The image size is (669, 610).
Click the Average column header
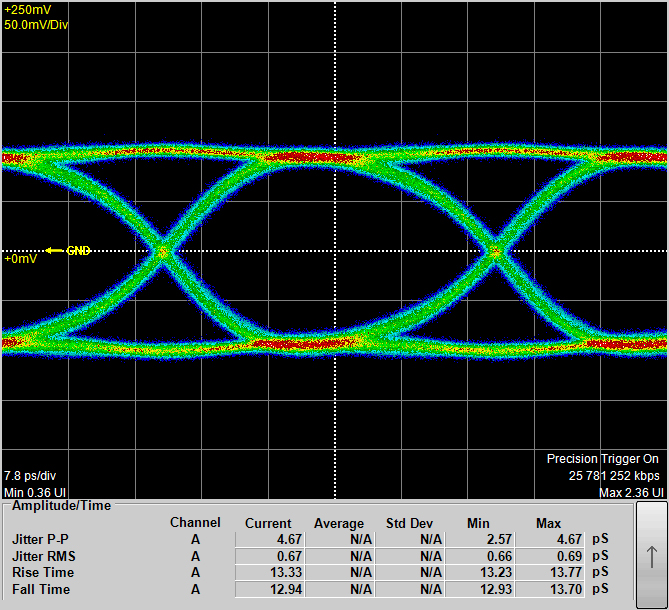coord(339,523)
